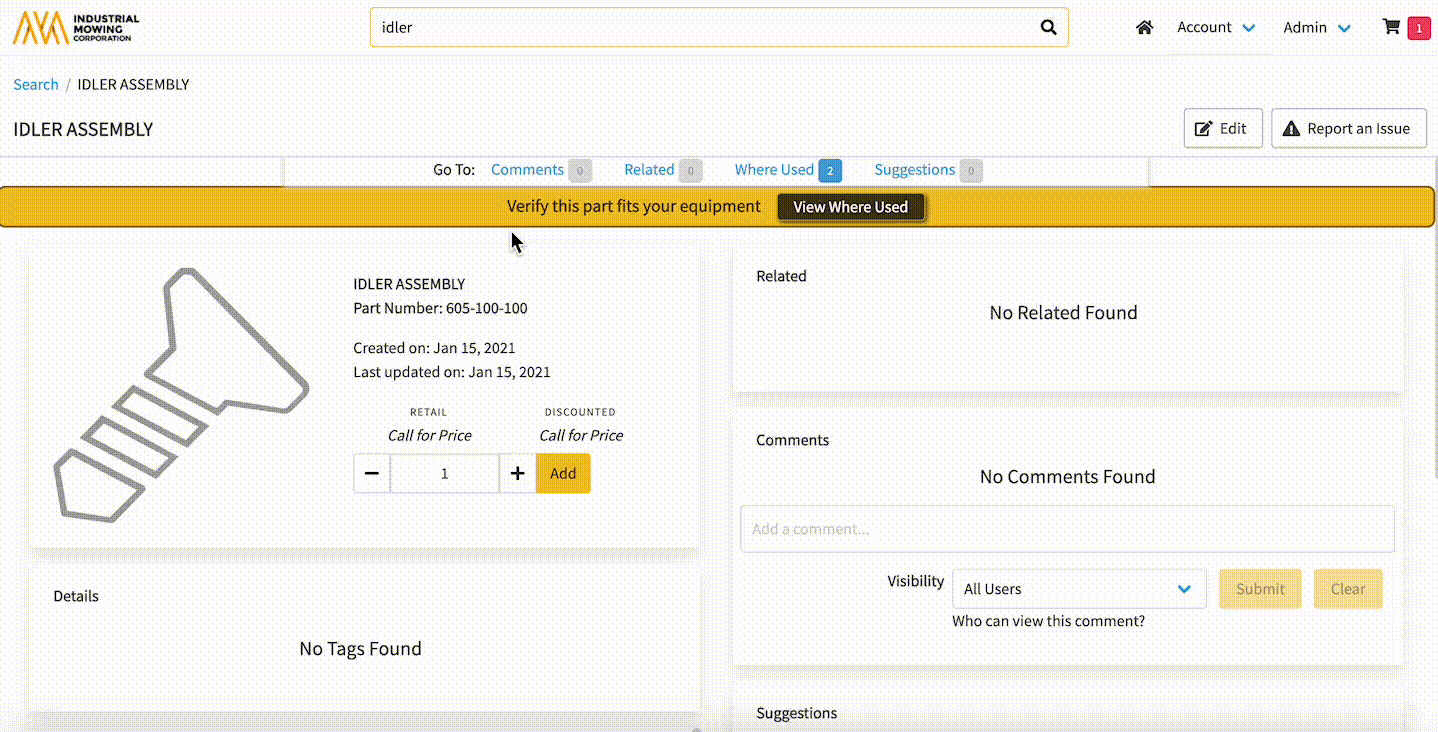
Task: Open the Visibility All Users dropdown
Action: 1078,589
